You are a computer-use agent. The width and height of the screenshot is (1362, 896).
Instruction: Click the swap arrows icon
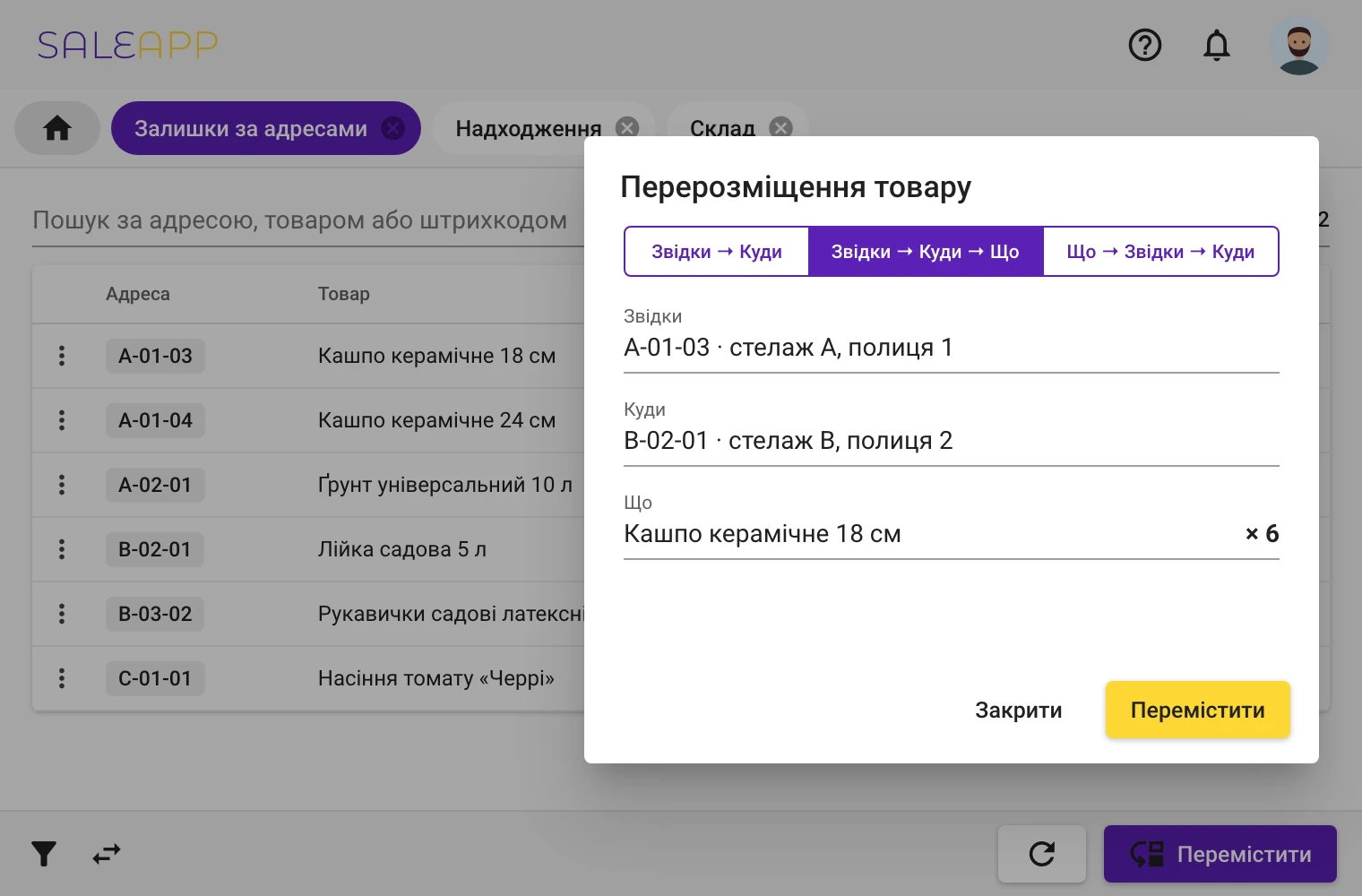tap(107, 854)
